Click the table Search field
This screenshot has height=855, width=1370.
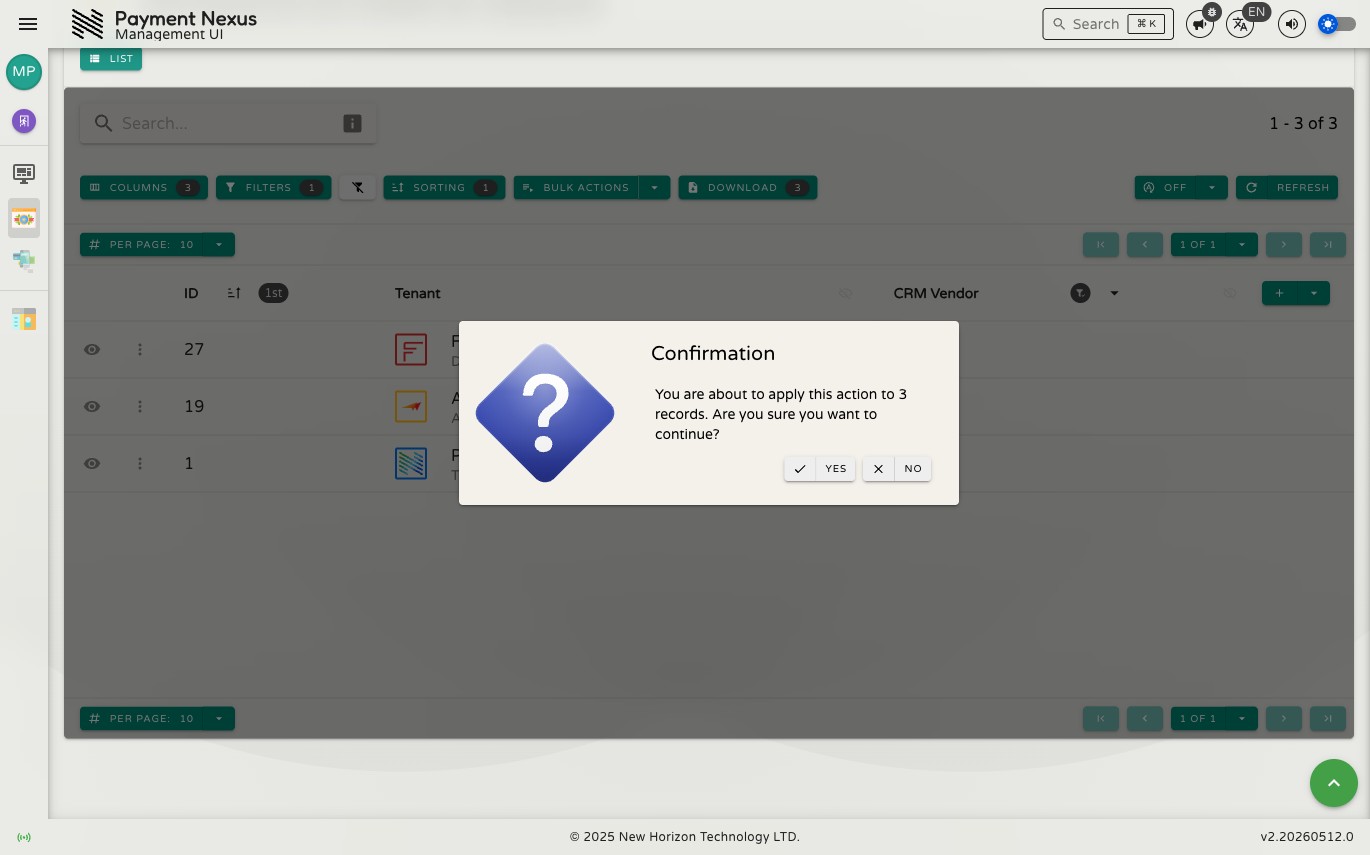click(x=228, y=123)
